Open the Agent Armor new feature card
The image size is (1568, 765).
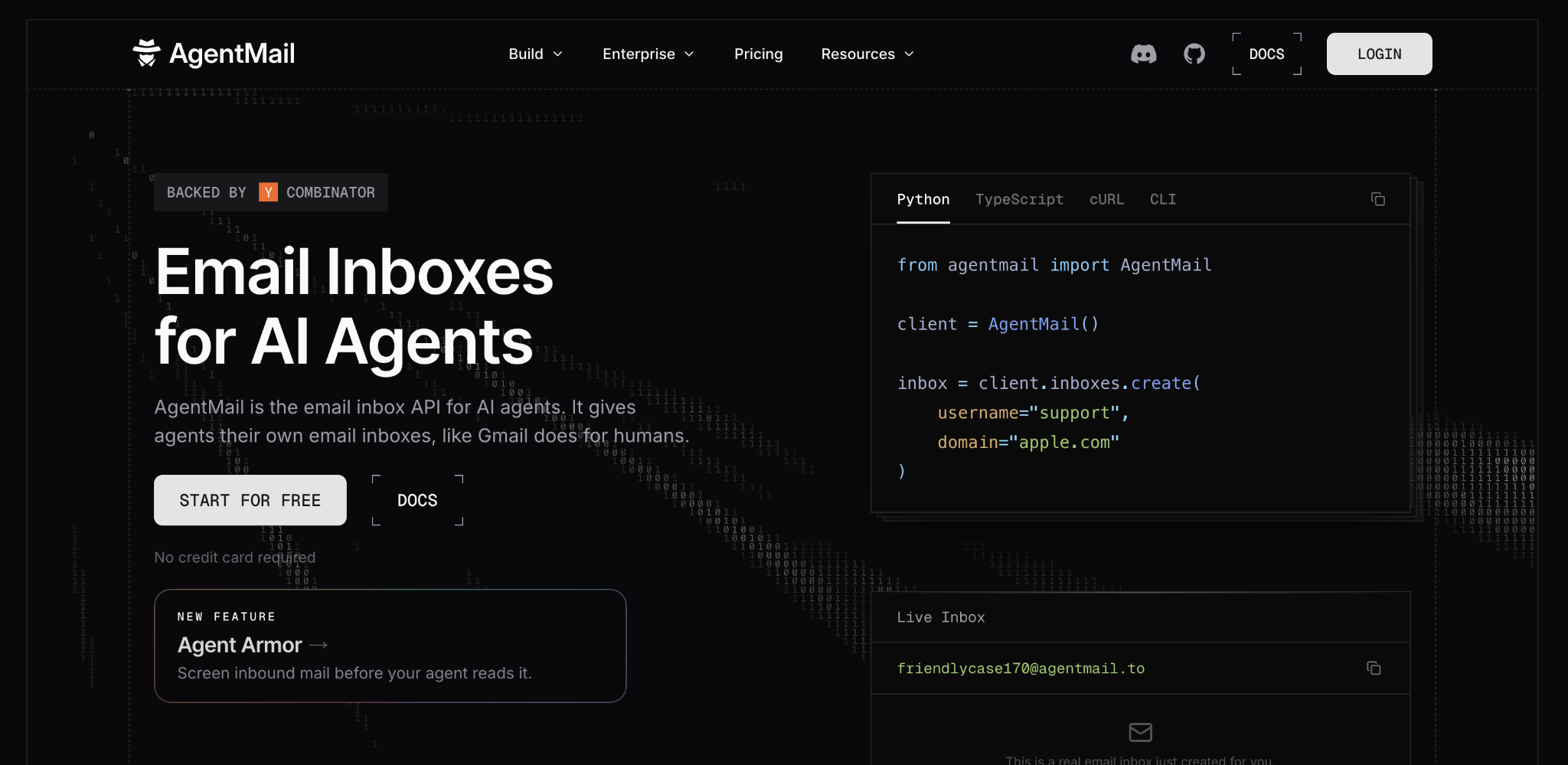tap(390, 646)
